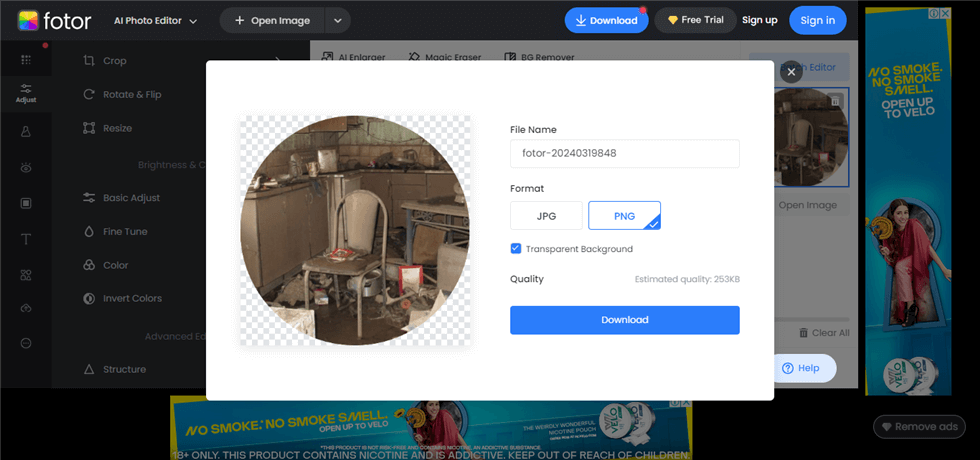The image size is (980, 460).
Task: Click the Rotate & Flip icon
Action: [89, 94]
